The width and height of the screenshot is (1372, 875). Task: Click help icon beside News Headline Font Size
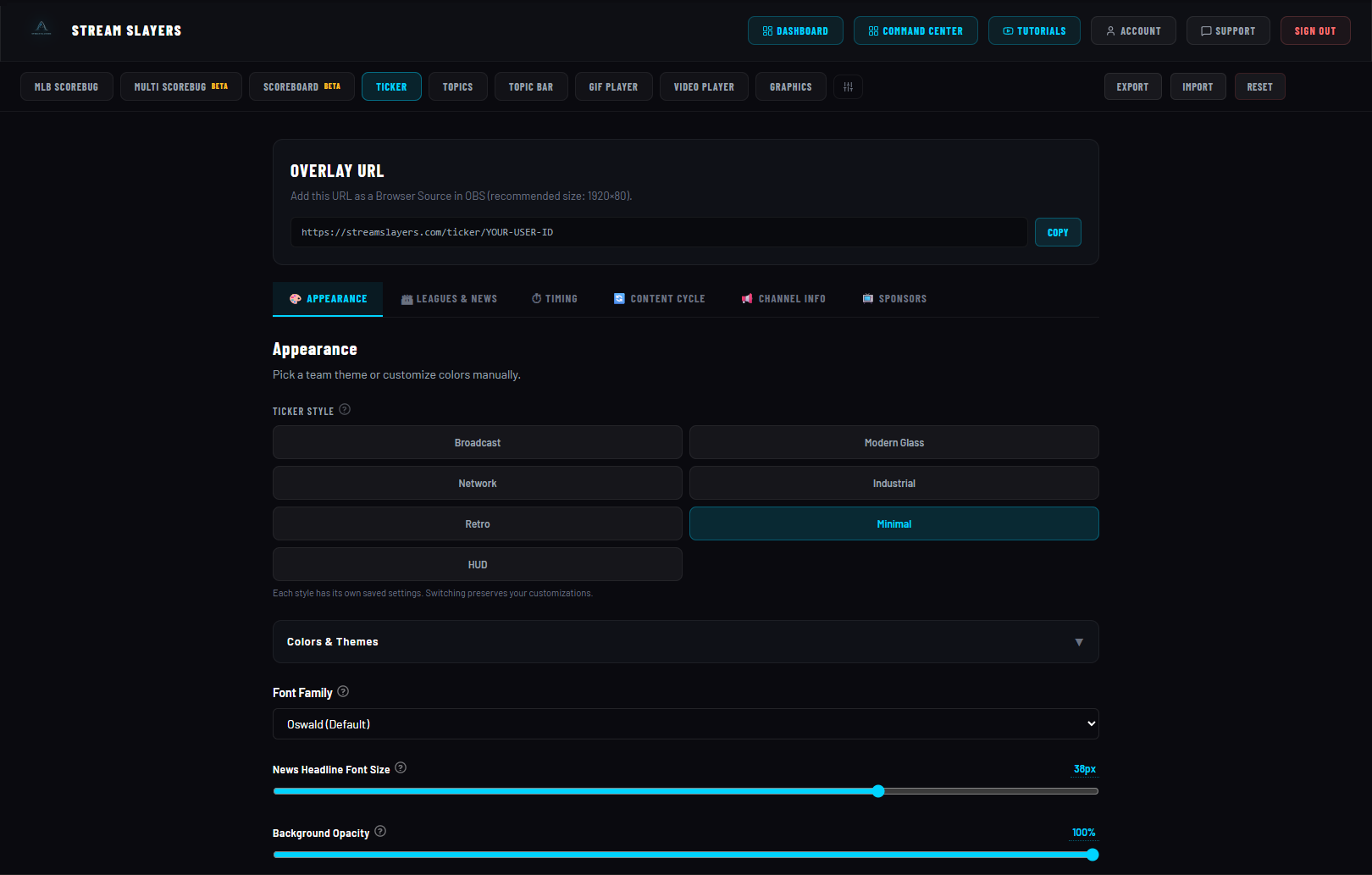click(401, 767)
